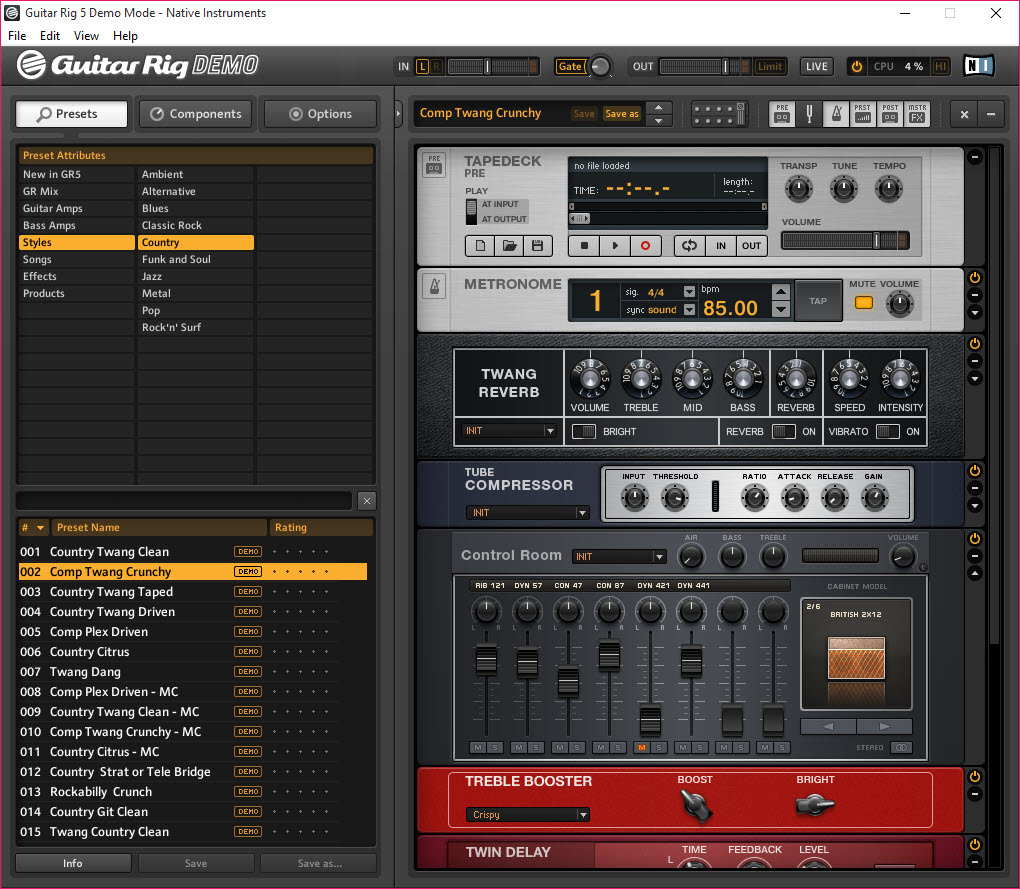
Task: Click the Metronome module icon in the rack
Action: tap(435, 286)
